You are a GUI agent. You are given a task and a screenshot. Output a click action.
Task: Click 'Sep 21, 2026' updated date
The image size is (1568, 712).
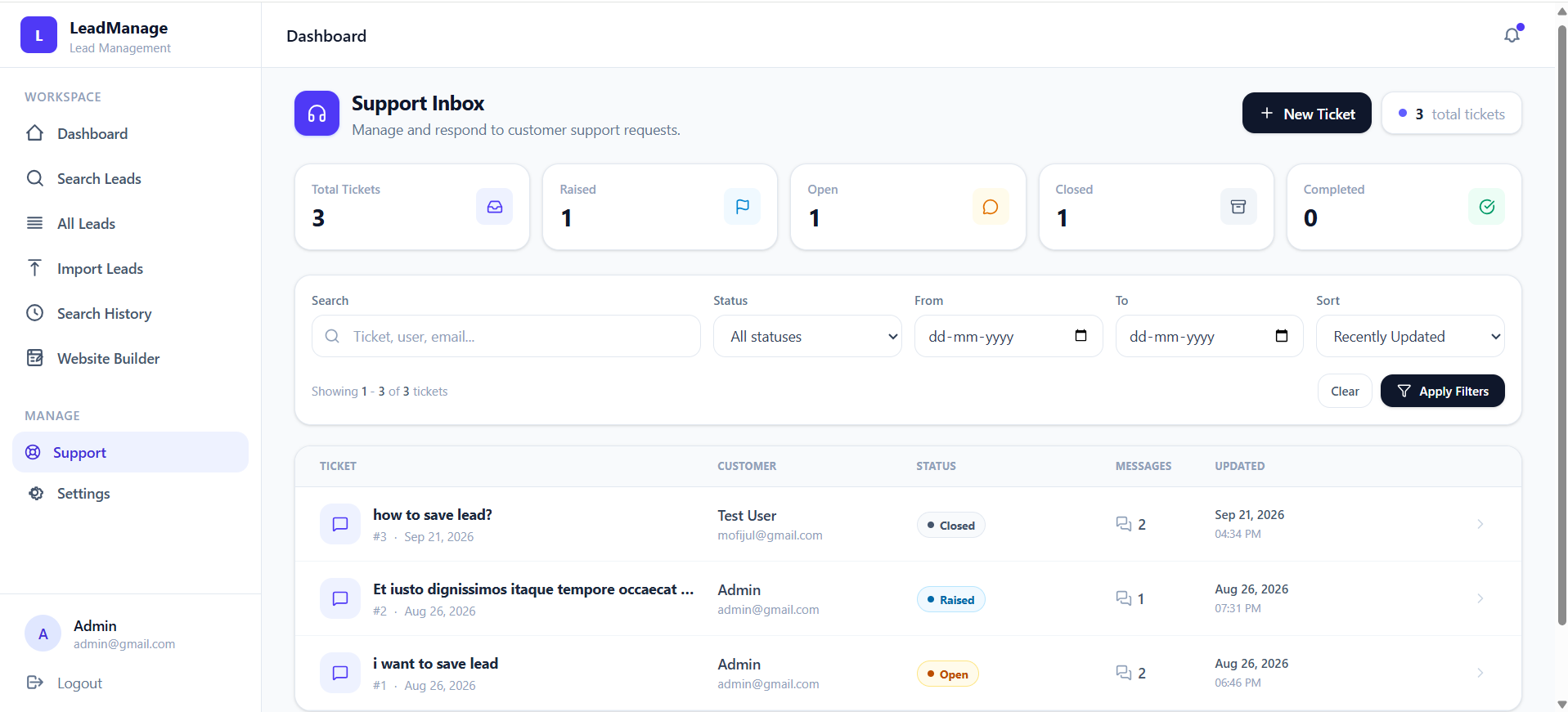[1249, 514]
